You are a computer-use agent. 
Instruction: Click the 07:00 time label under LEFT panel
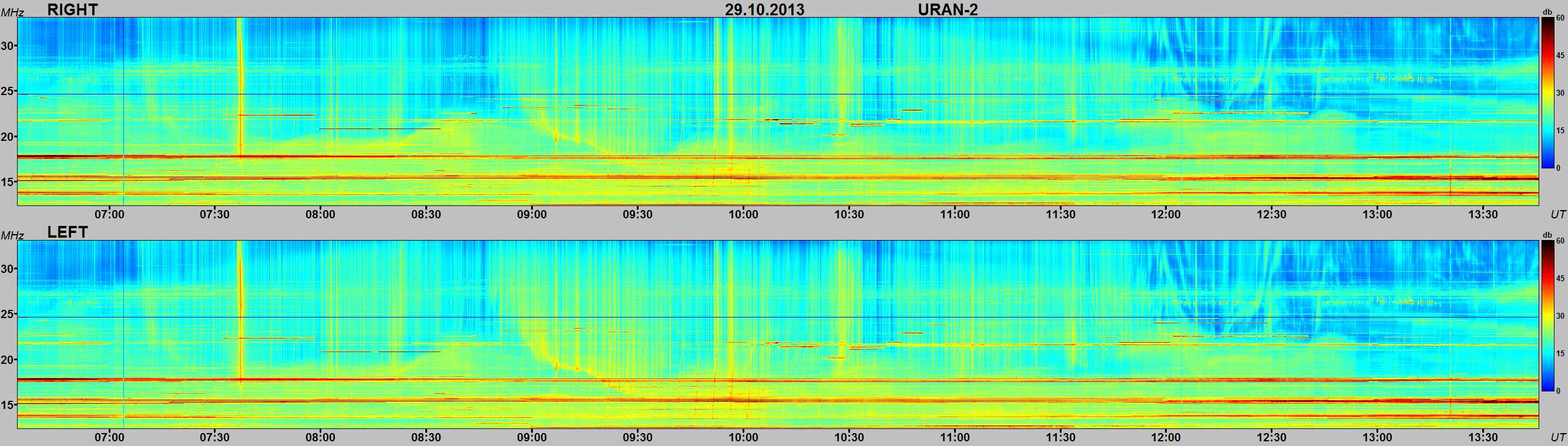pos(109,437)
